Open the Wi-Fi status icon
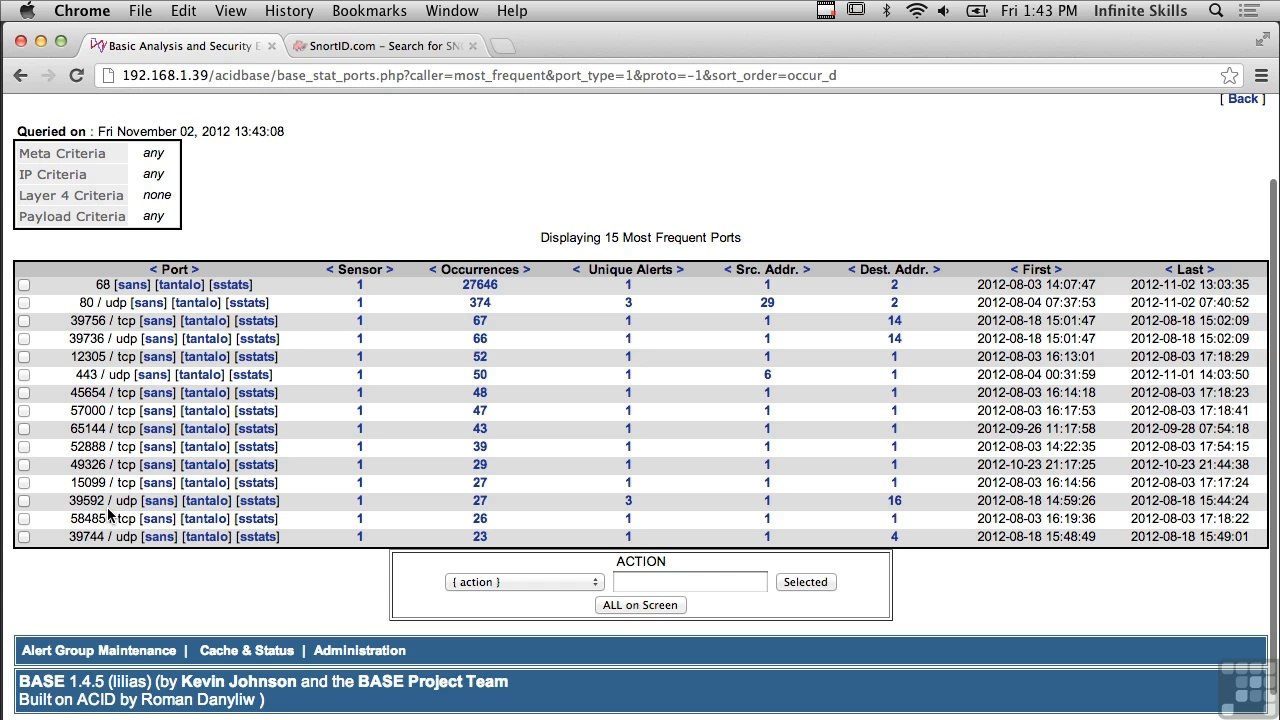This screenshot has height=720, width=1280. pos(916,11)
